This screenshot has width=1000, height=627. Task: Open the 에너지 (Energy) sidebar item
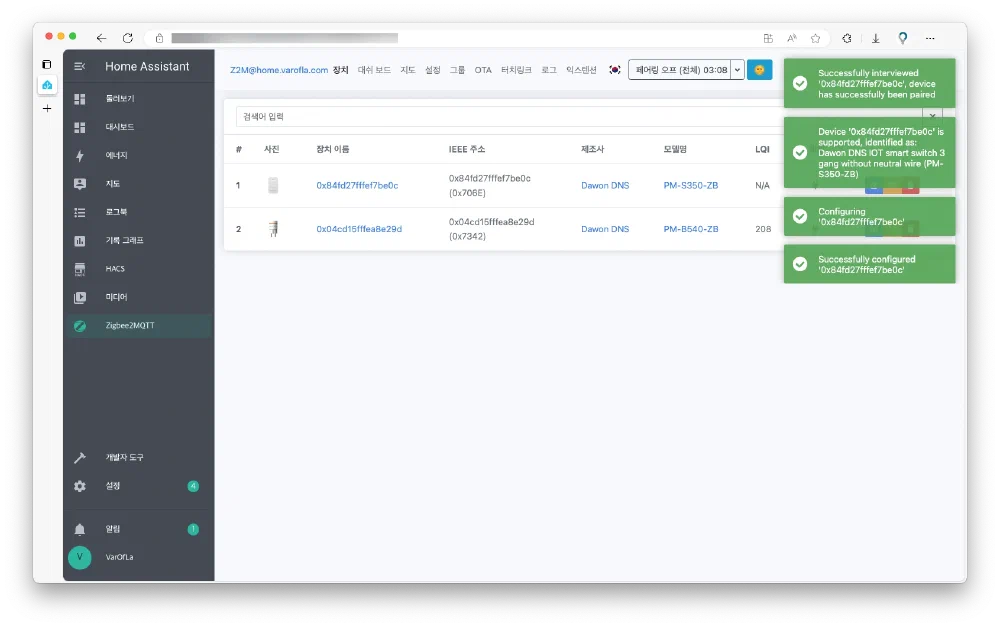coord(117,156)
